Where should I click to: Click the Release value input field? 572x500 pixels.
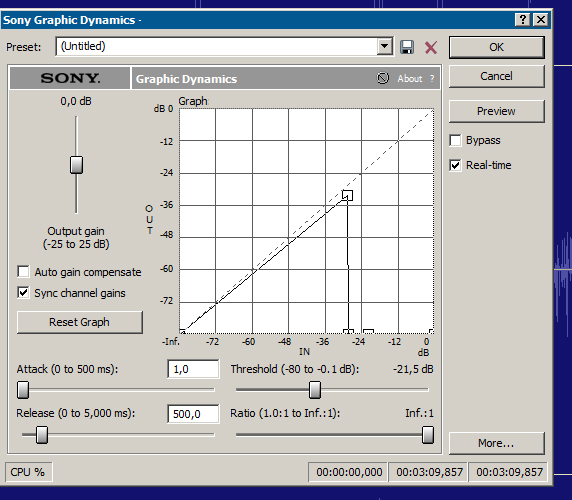[193, 414]
